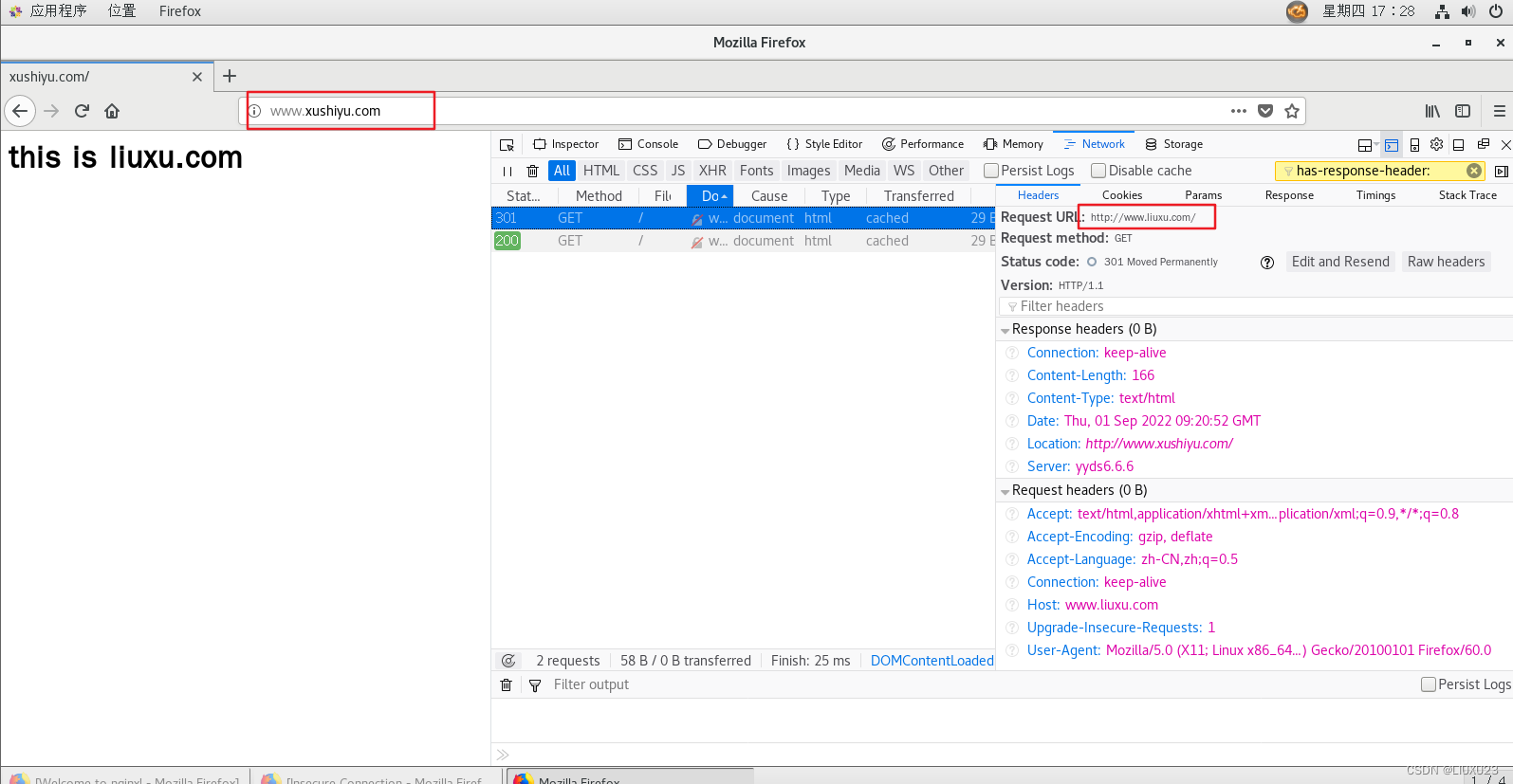Open devtools in a separate window
Image resolution: width=1513 pixels, height=784 pixels.
click(x=1483, y=144)
